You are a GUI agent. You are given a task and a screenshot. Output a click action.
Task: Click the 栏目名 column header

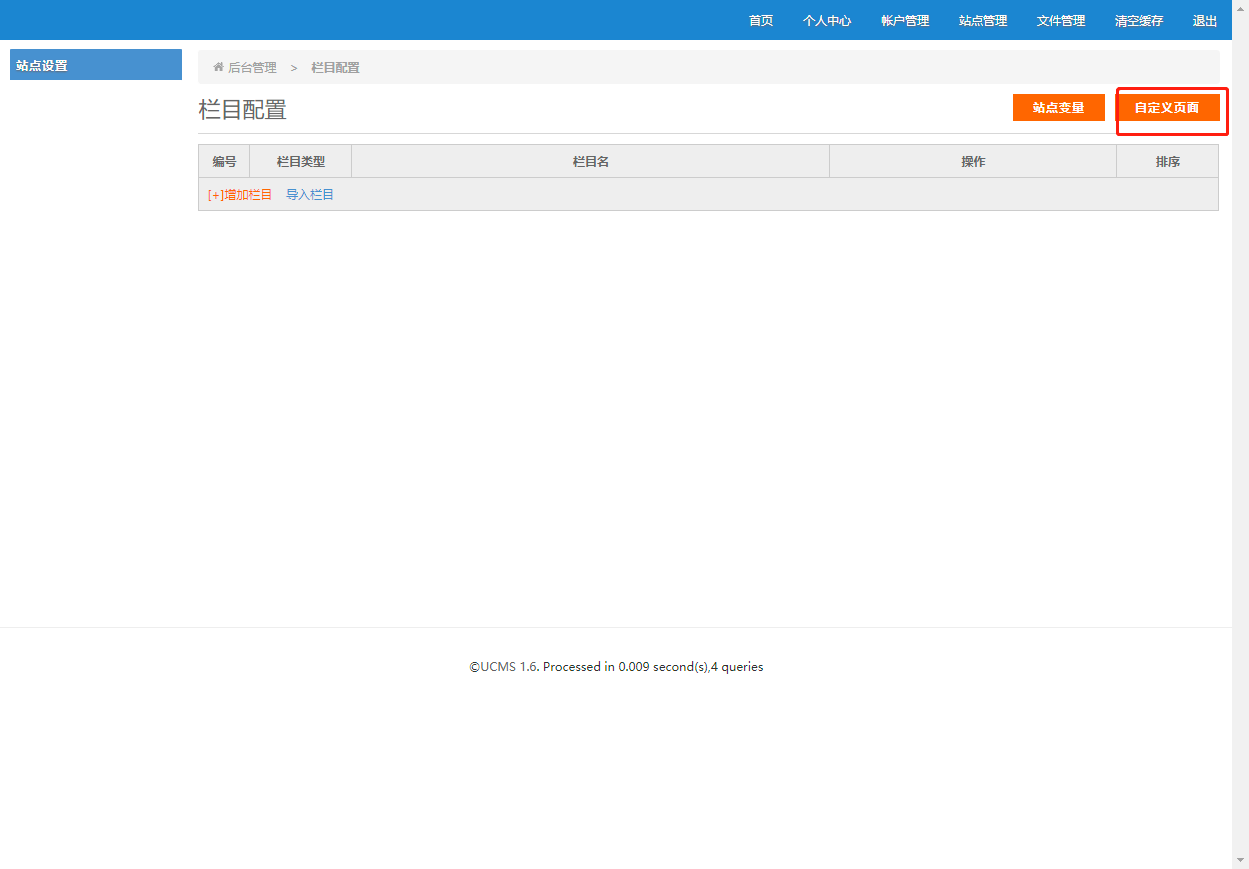(591, 161)
